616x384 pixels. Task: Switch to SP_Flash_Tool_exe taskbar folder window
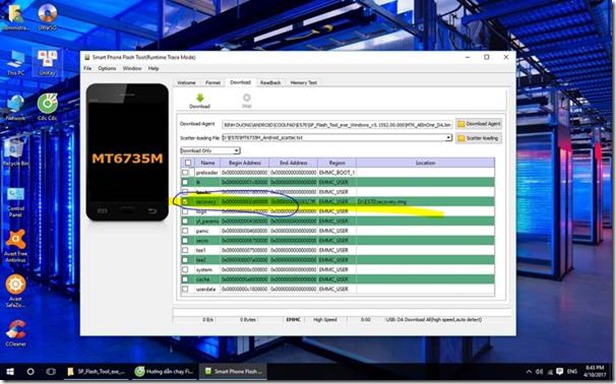(x=96, y=371)
